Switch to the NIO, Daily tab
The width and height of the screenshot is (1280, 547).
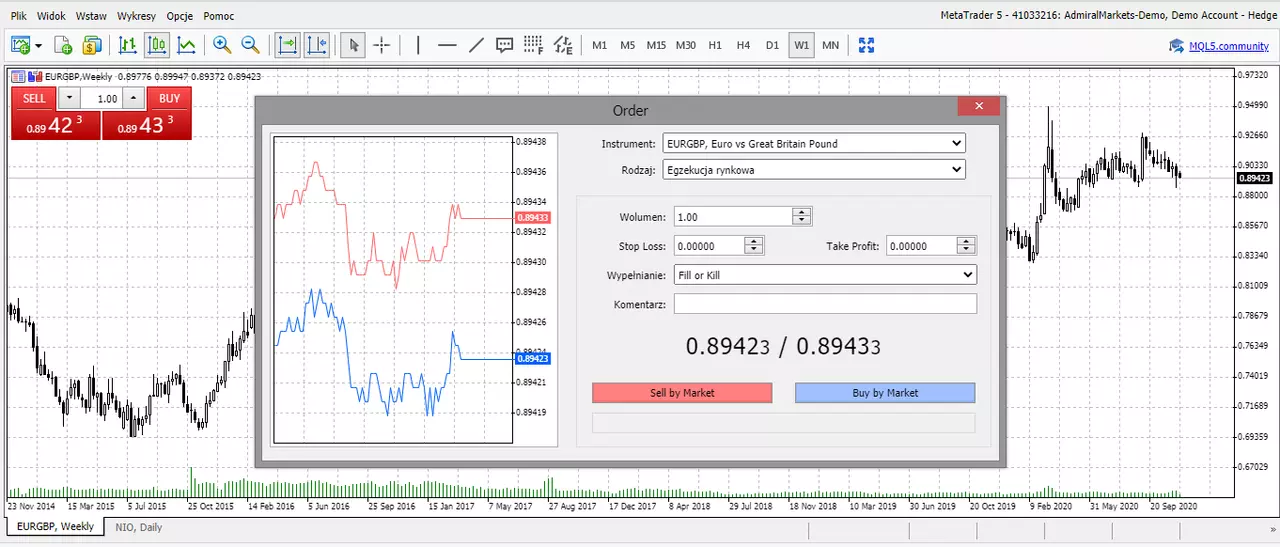click(138, 527)
